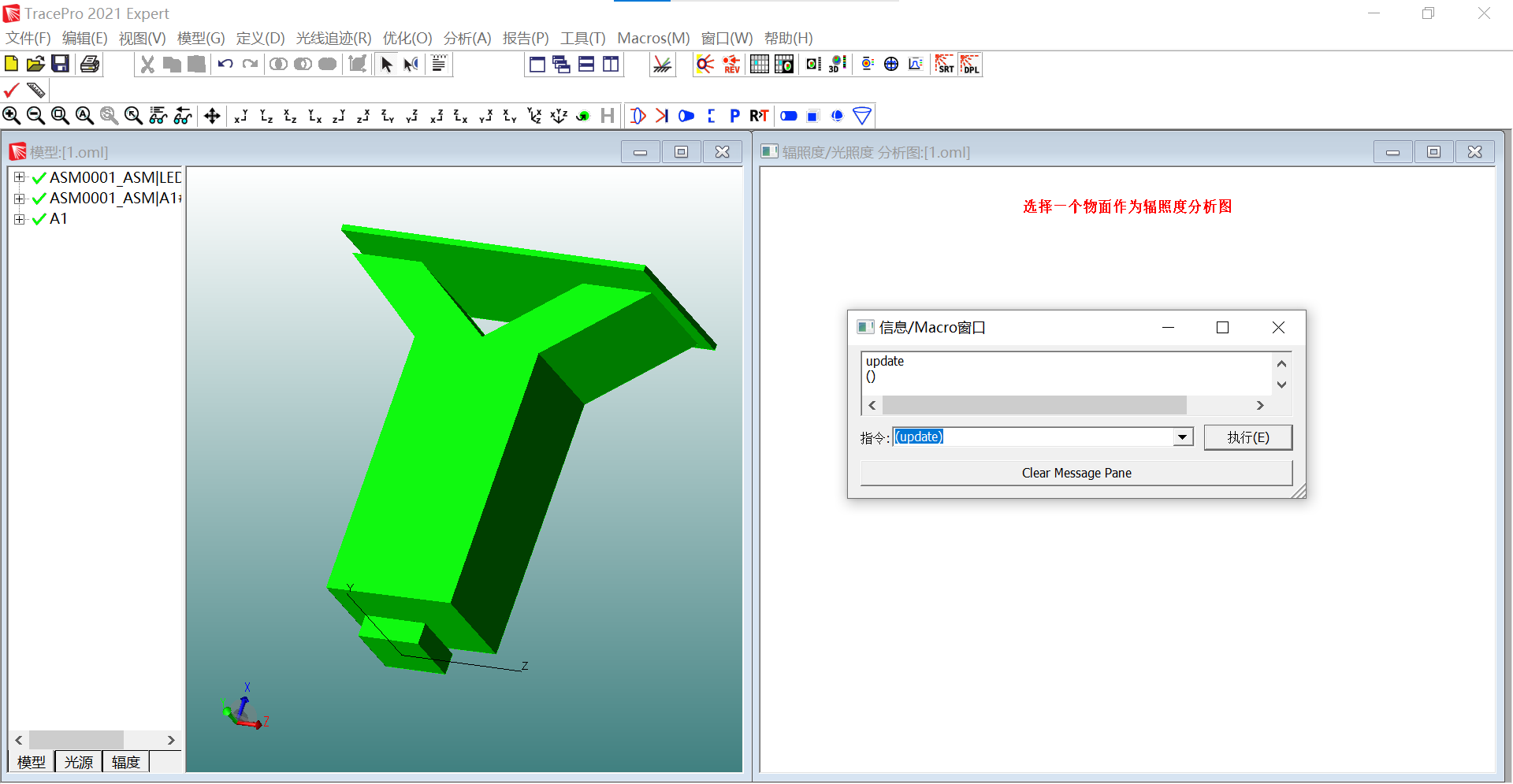Open the 文件(F) menu

coord(28,38)
